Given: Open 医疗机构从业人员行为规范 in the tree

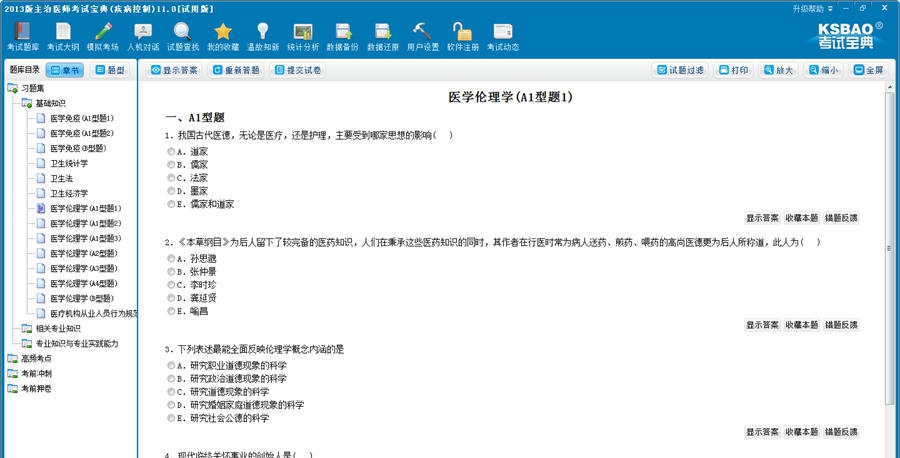Looking at the screenshot, I should click(94, 313).
